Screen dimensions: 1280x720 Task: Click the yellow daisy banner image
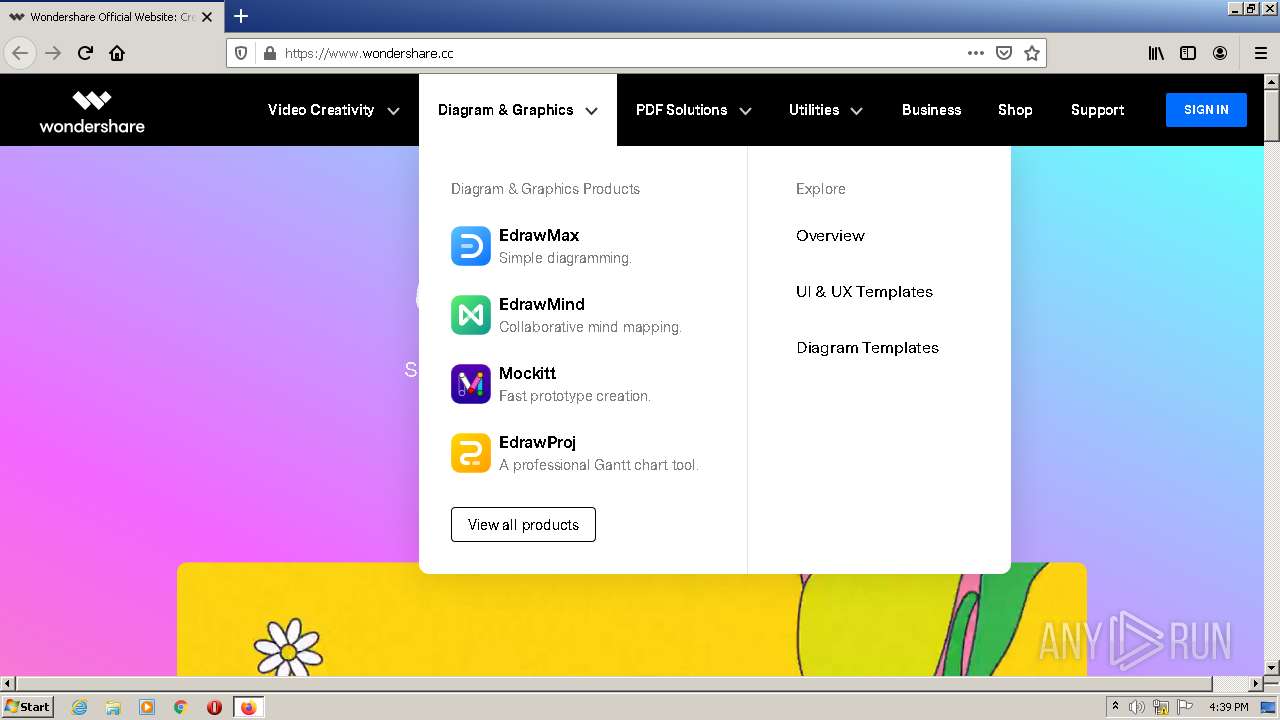pyautogui.click(x=631, y=620)
